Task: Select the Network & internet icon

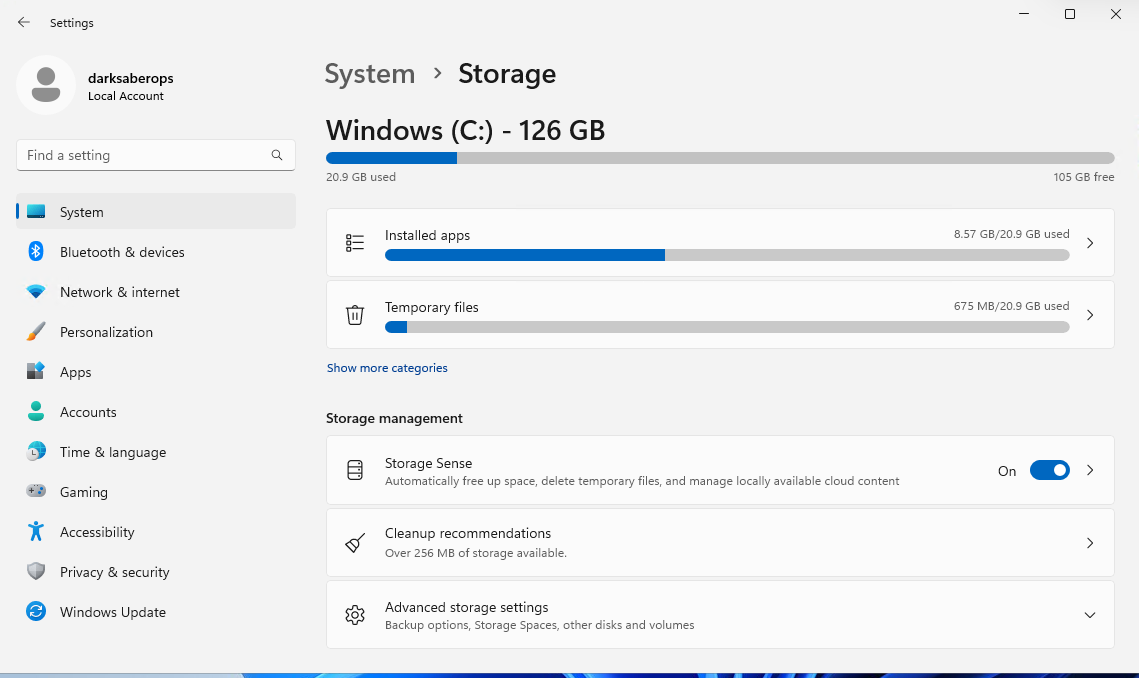Action: click(36, 292)
